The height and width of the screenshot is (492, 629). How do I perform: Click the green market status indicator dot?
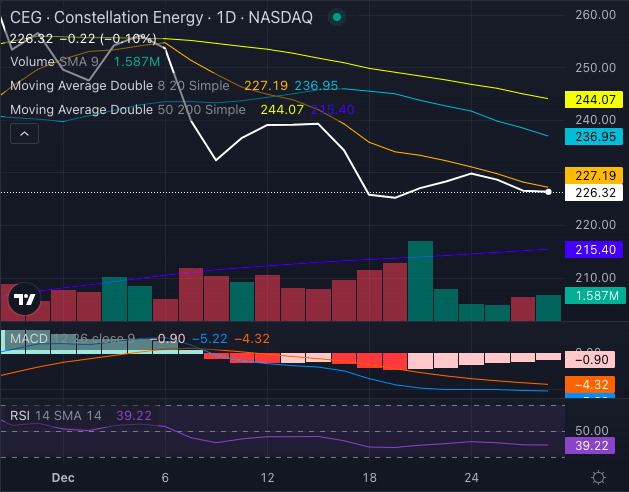339,17
